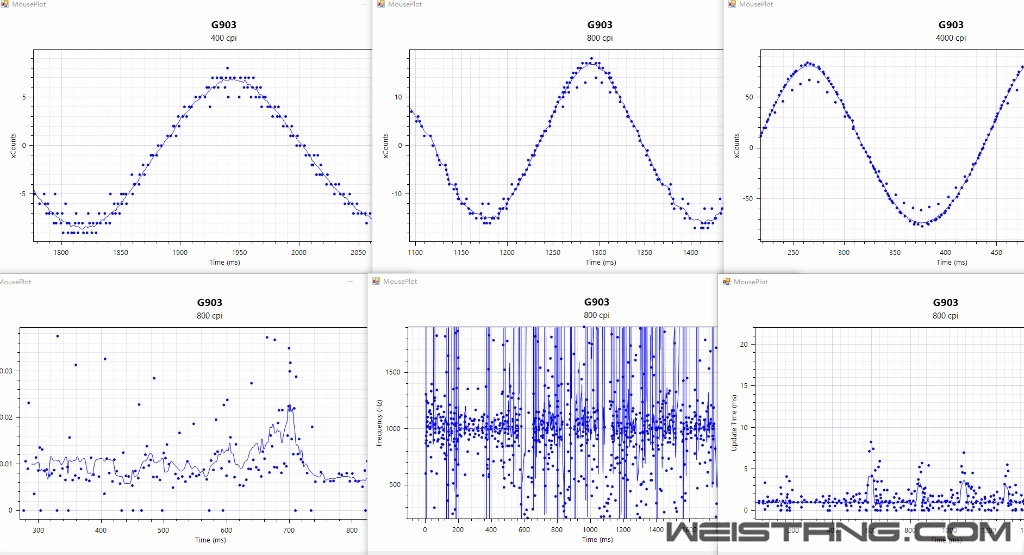Select the 'Update Time (ms)' axis label

(734, 422)
